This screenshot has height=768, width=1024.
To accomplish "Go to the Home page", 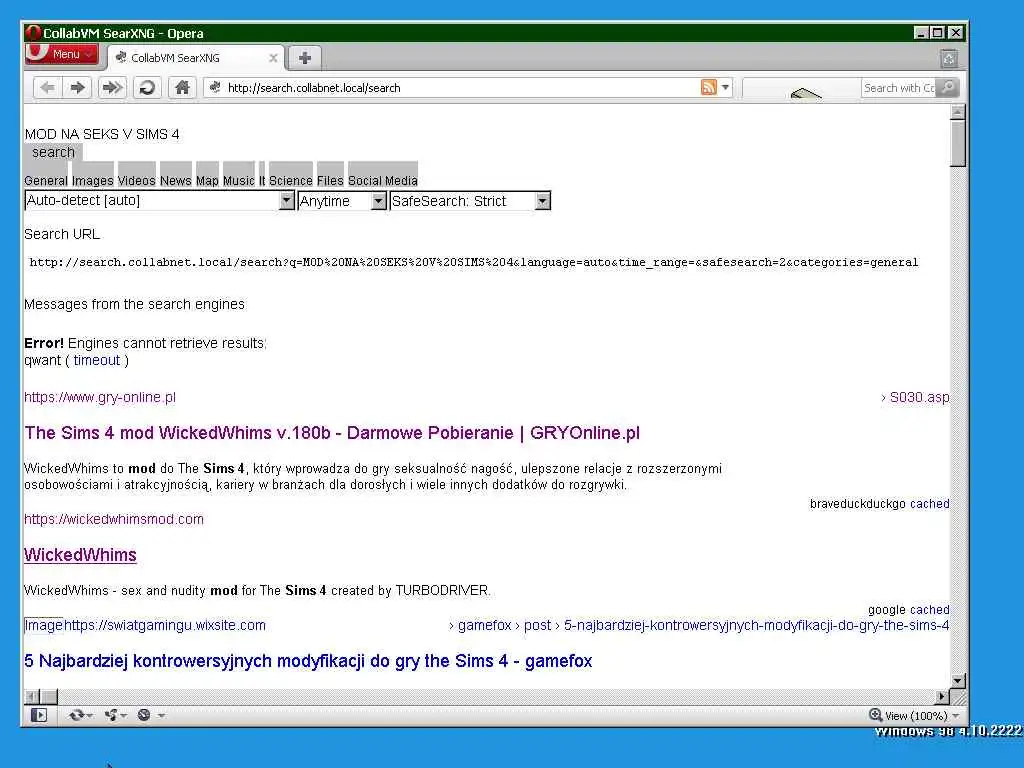I will (x=182, y=88).
